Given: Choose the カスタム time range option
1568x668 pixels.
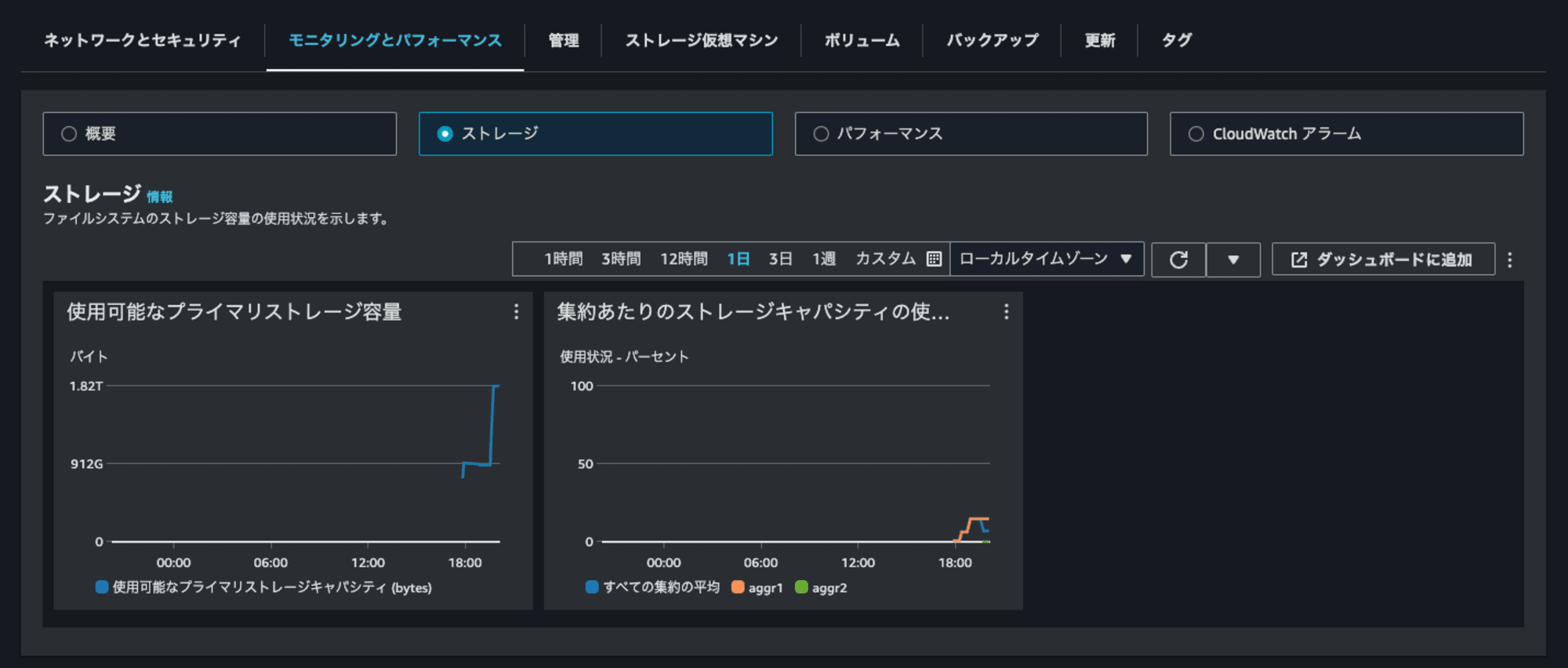Looking at the screenshot, I should click(886, 259).
